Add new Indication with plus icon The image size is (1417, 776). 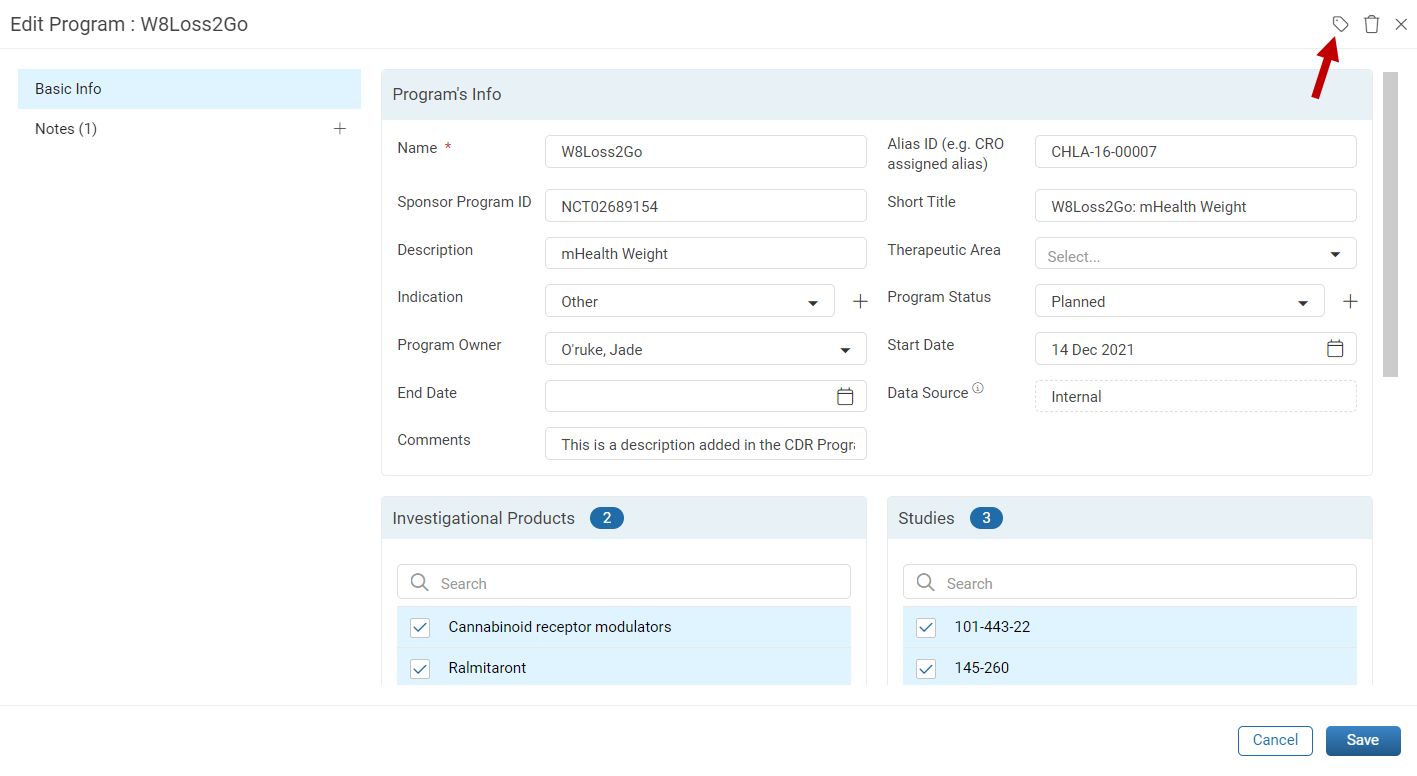(860, 301)
